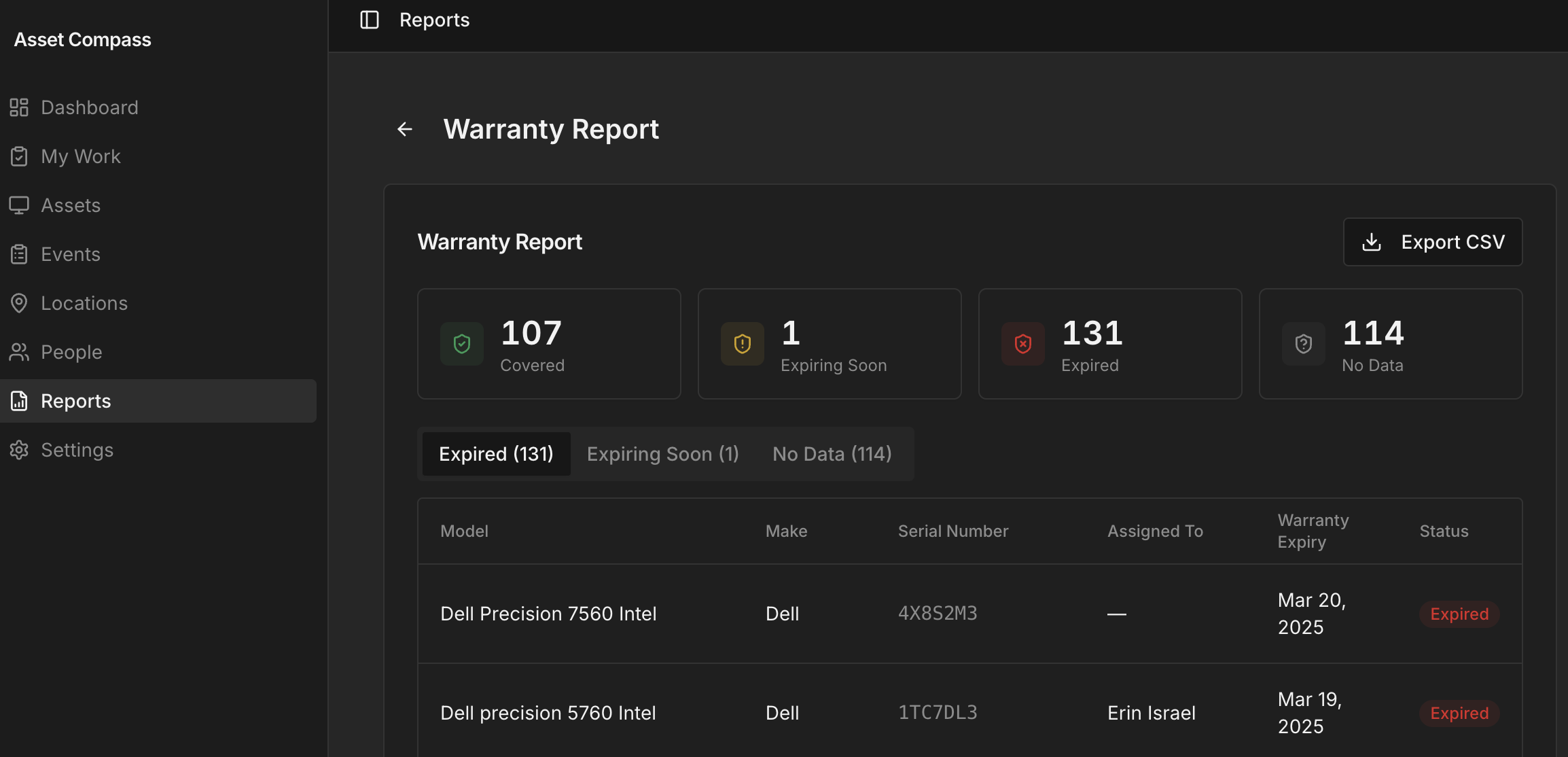Image resolution: width=1568 pixels, height=757 pixels.
Task: Open Settings from the sidebar
Action: tap(158, 450)
